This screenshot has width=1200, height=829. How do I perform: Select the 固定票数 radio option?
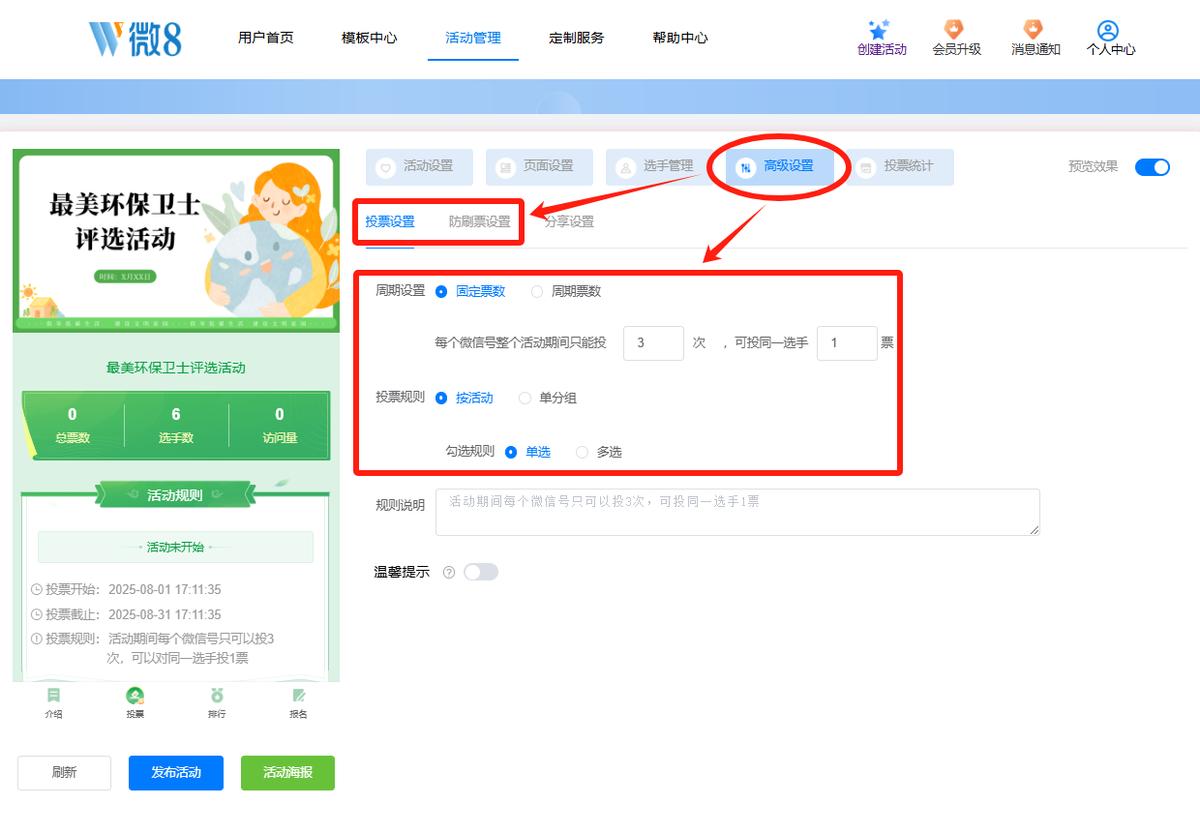coord(470,292)
